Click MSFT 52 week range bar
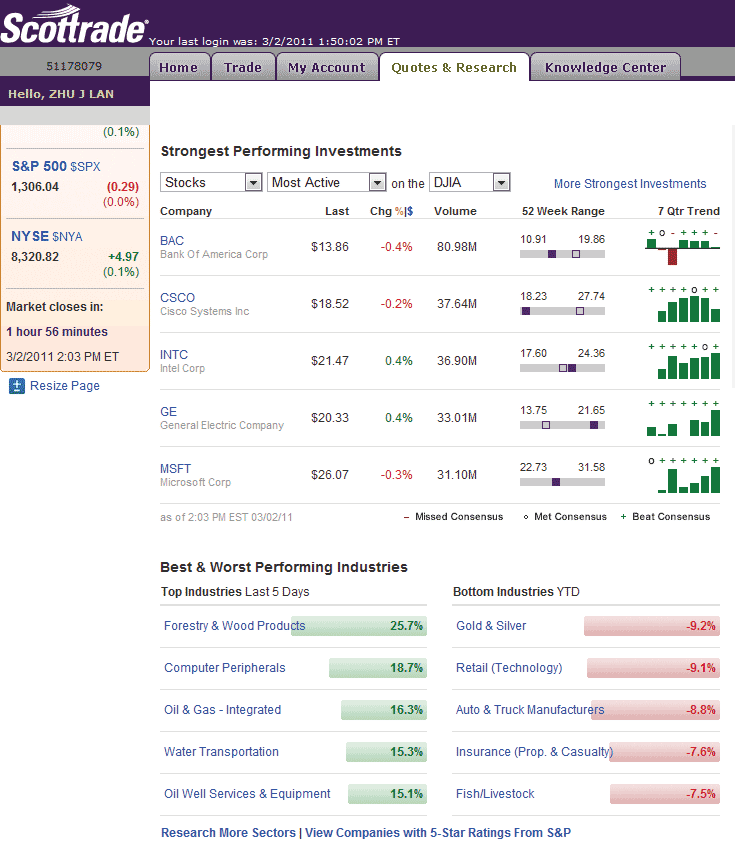Image resolution: width=735 pixels, height=850 pixels. pos(562,482)
